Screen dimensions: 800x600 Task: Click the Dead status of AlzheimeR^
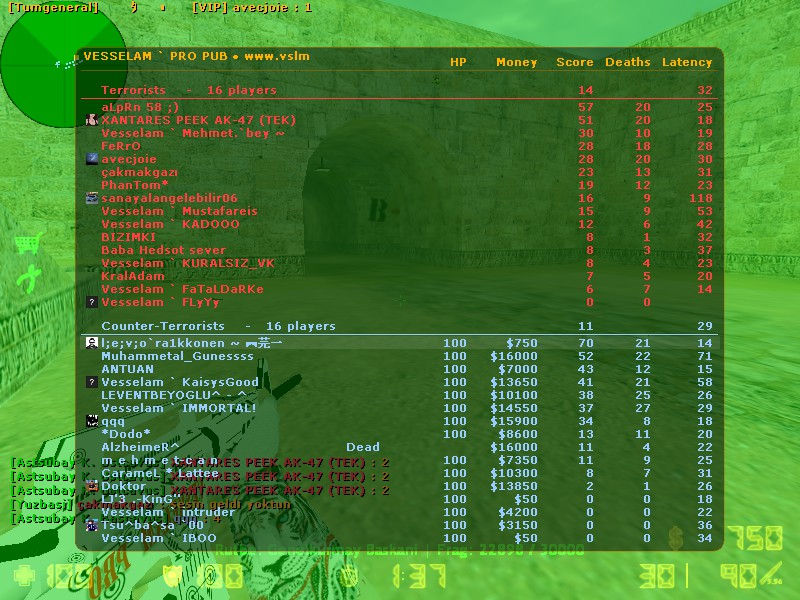[363, 447]
